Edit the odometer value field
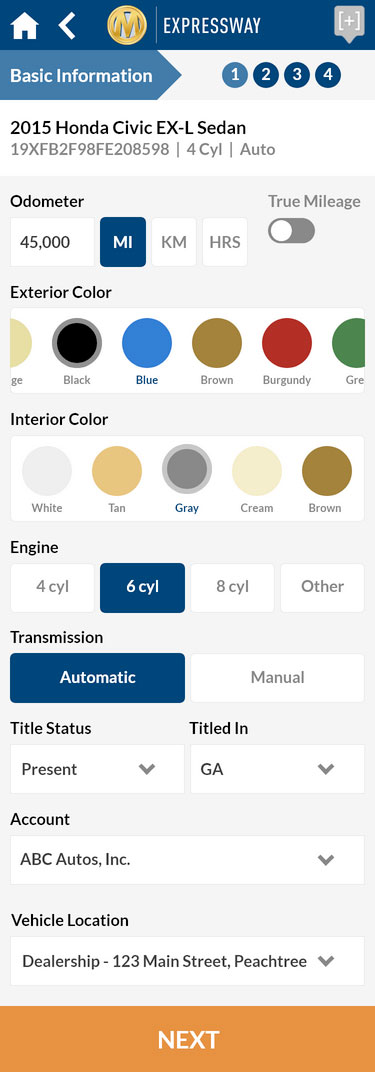 click(x=53, y=242)
